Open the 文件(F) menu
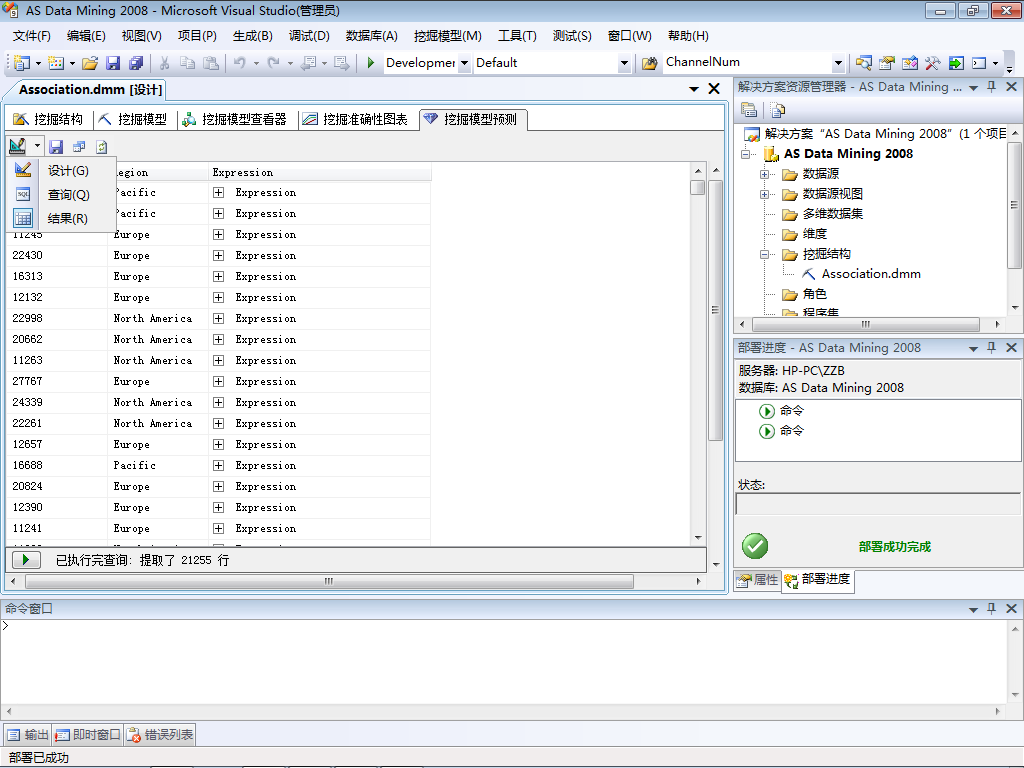Image resolution: width=1024 pixels, height=768 pixels. point(31,36)
